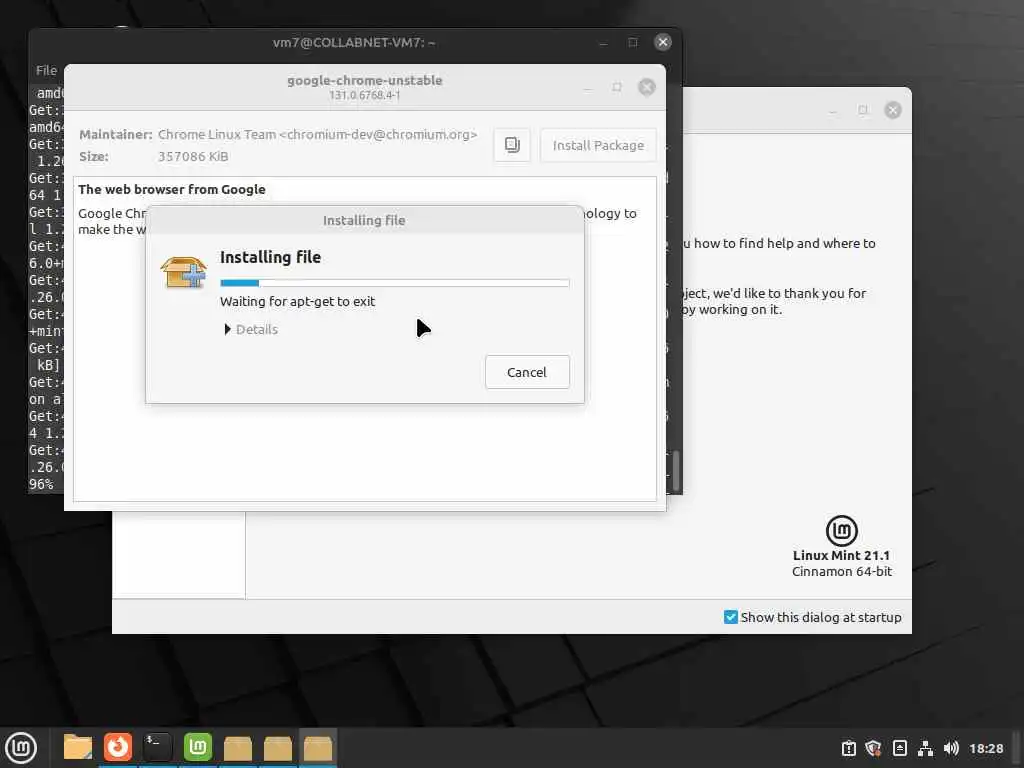Open the Terminal launcher in the panel
The image size is (1024, 768).
tap(157, 747)
